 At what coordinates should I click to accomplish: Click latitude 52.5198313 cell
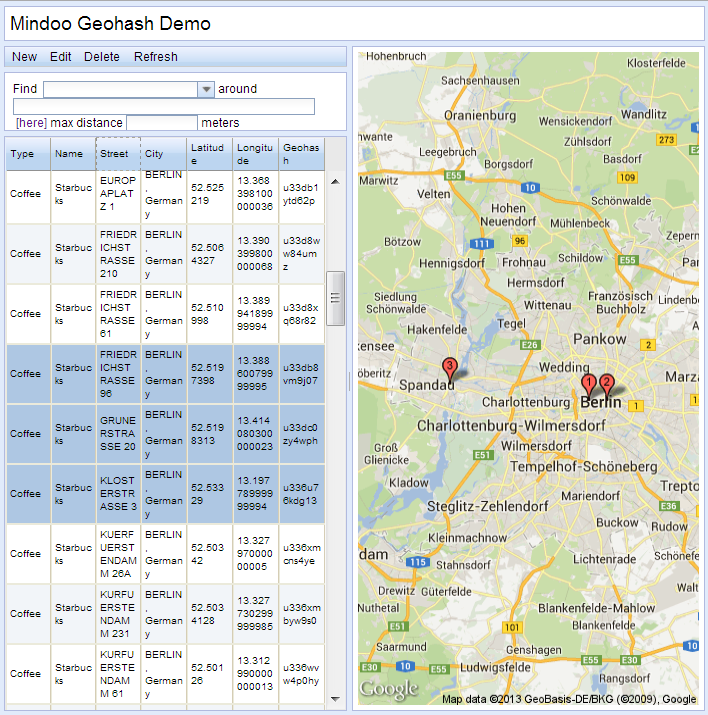210,434
